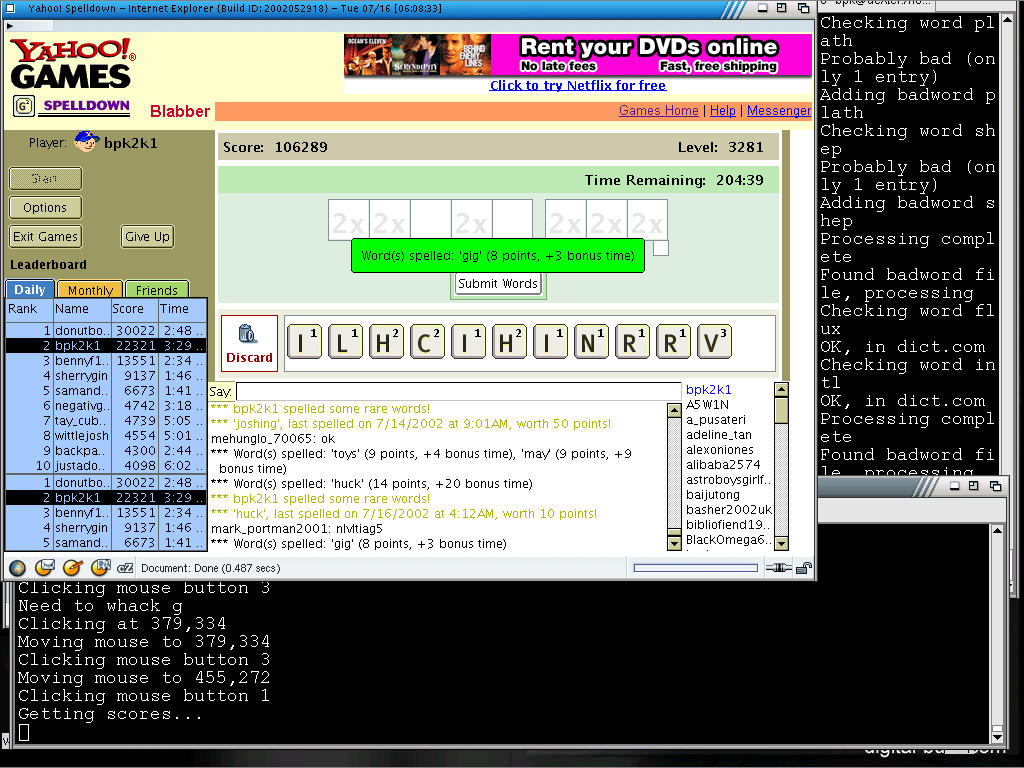Image resolution: width=1024 pixels, height=768 pixels.
Task: Switch to the Friends leaderboard tab
Action: 157,290
